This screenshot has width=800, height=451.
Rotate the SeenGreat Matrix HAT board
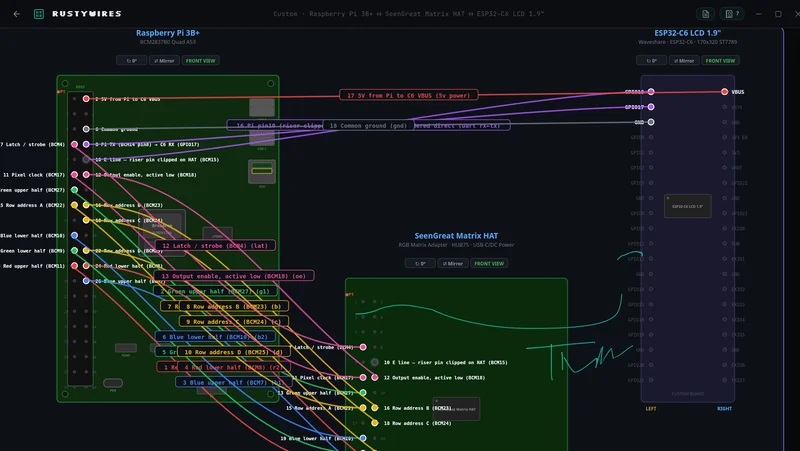point(419,263)
